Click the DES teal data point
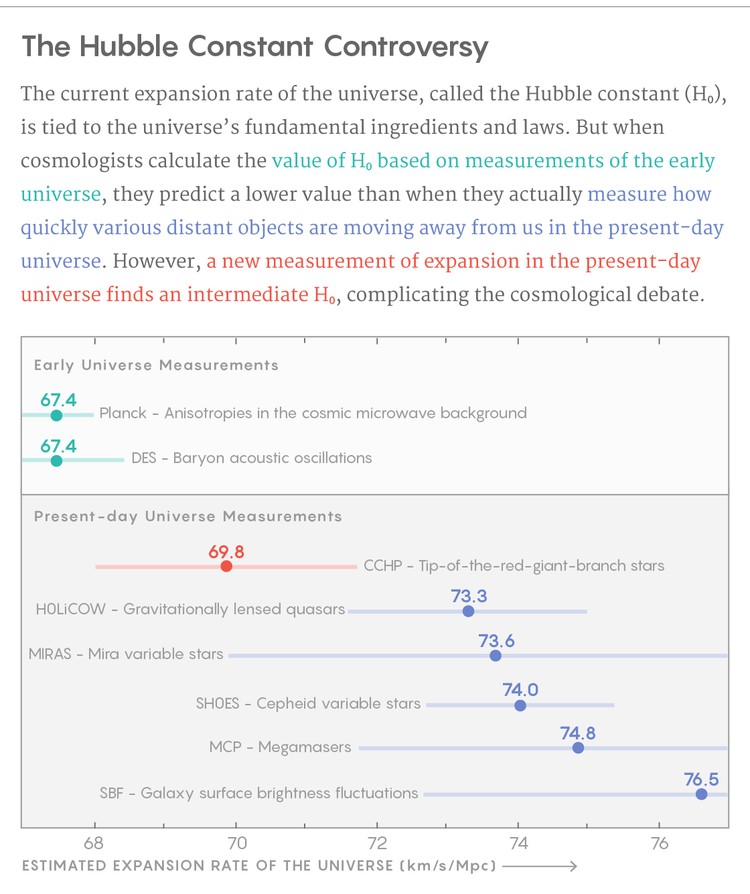This screenshot has height=894, width=750. tap(56, 460)
